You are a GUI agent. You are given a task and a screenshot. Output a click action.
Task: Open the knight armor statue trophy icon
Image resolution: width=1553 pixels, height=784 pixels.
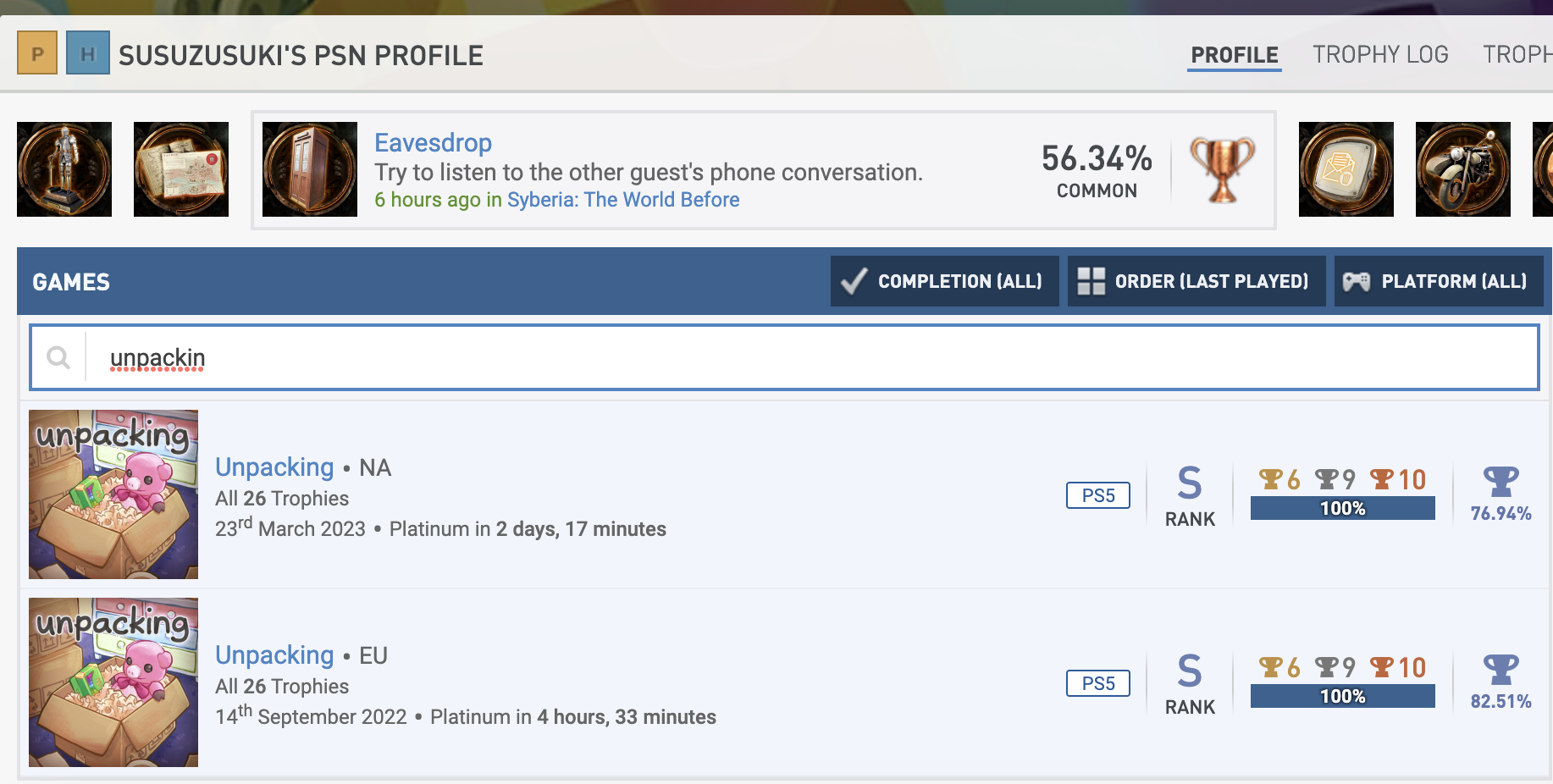(x=64, y=169)
